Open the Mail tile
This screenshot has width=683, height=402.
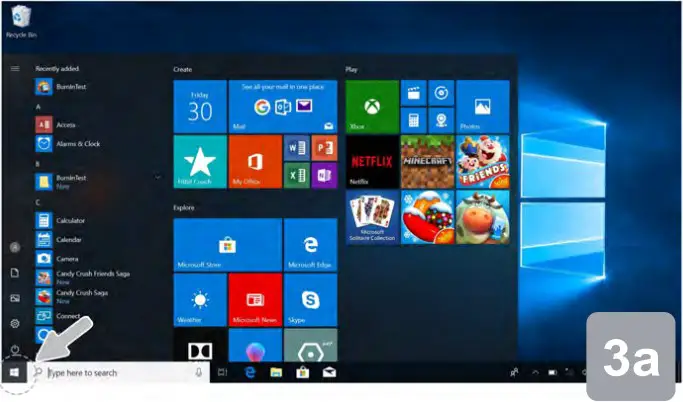click(283, 106)
